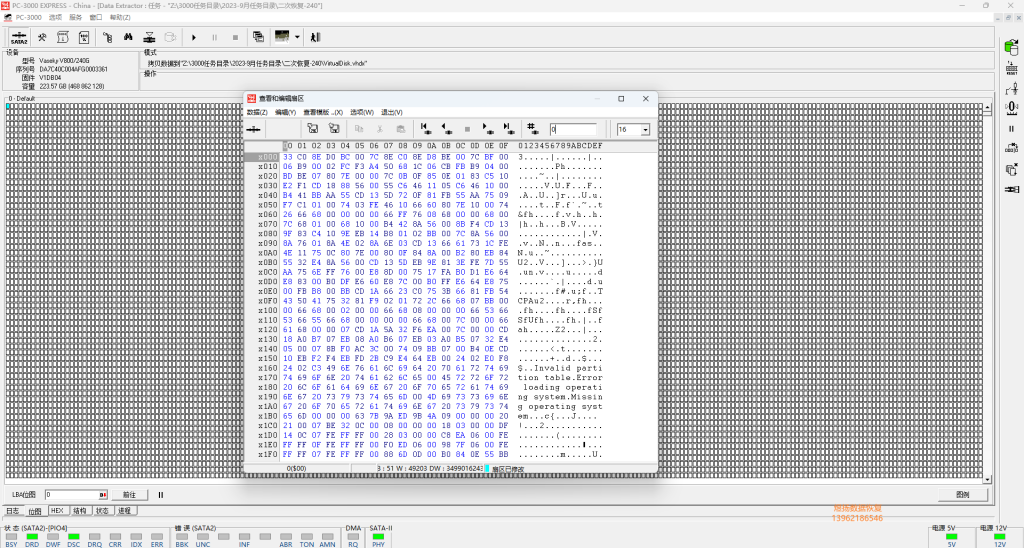Click the exit (running figure) toolbar icon
This screenshot has width=1024, height=548.
coord(315,37)
